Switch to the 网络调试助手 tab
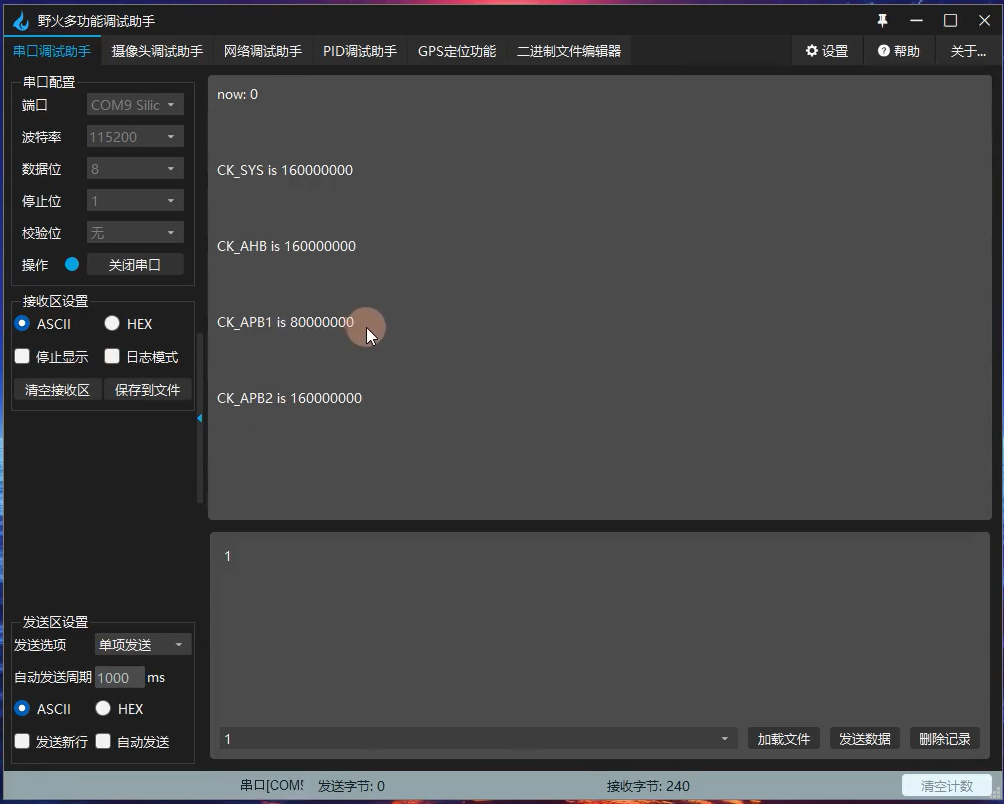 (x=262, y=51)
